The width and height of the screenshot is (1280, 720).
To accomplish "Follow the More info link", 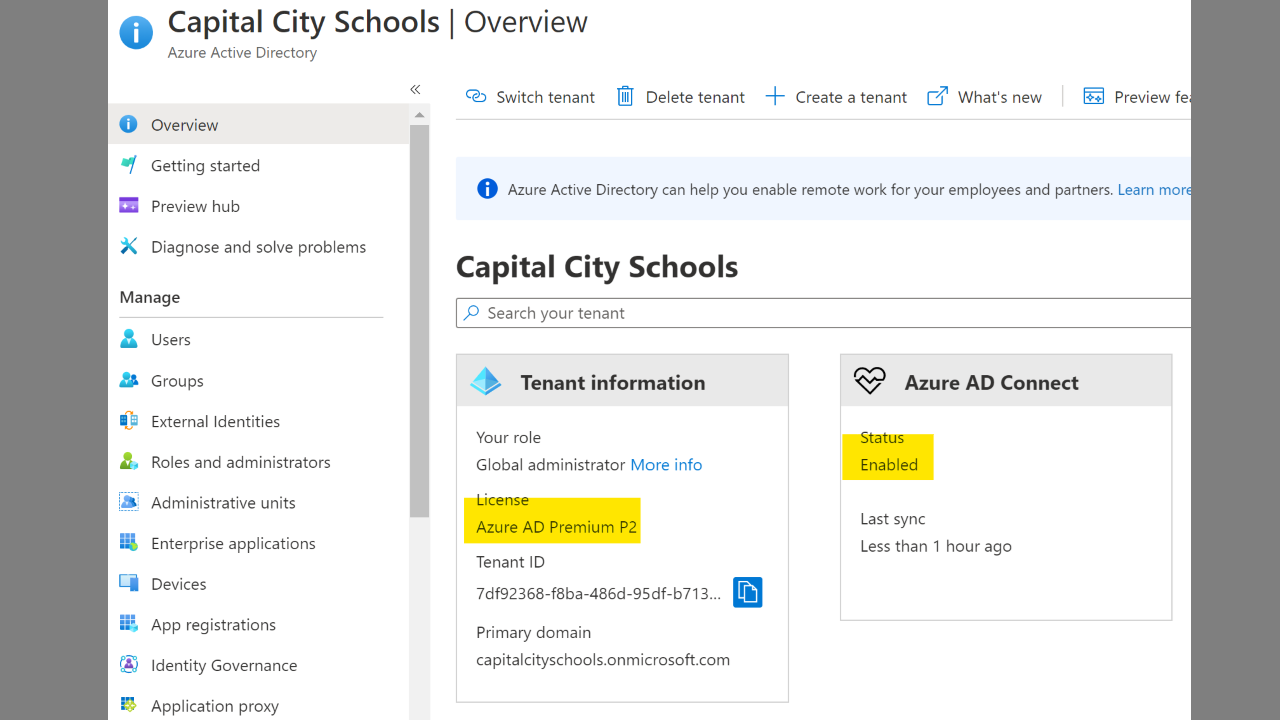I will coord(666,464).
